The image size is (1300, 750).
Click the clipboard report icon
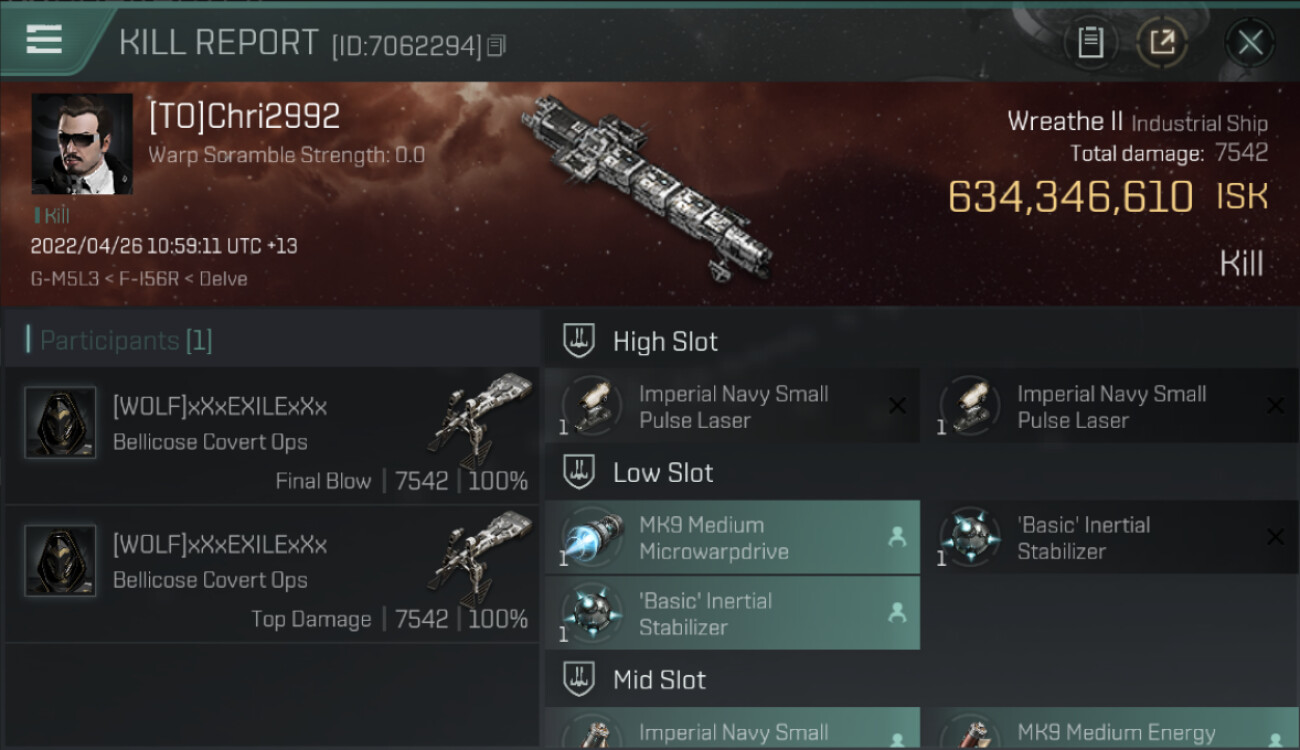click(1090, 42)
